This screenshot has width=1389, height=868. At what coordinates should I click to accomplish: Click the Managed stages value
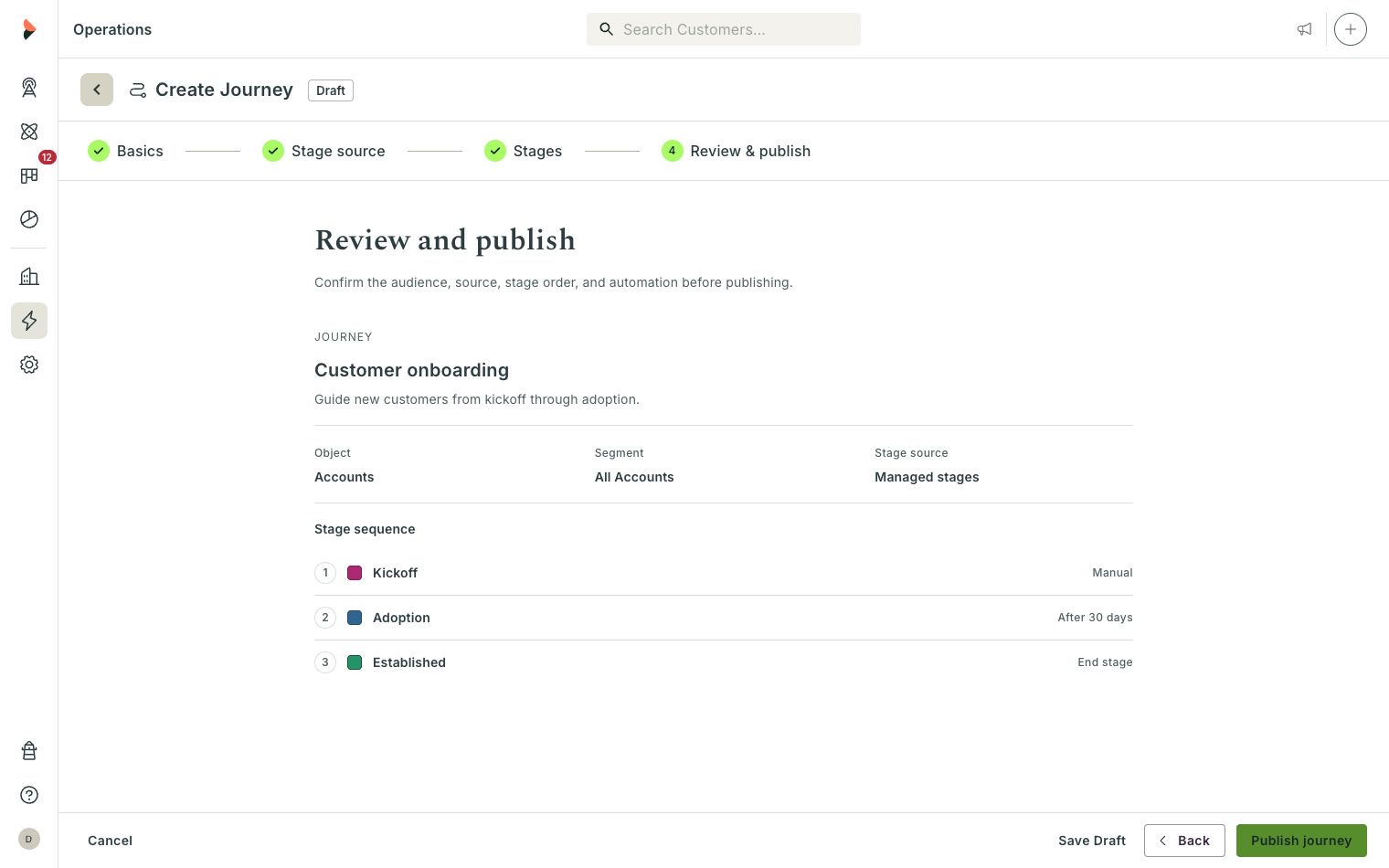pos(927,477)
